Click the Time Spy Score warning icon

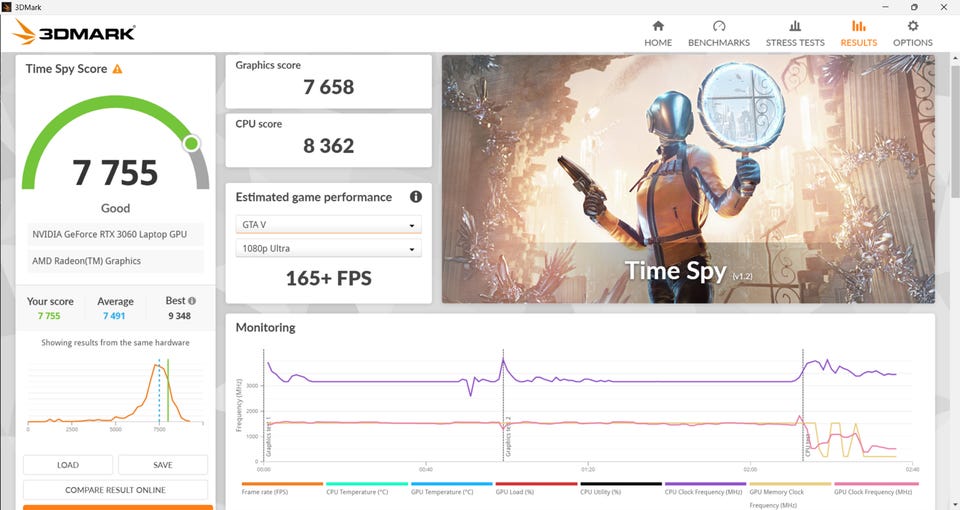point(118,69)
